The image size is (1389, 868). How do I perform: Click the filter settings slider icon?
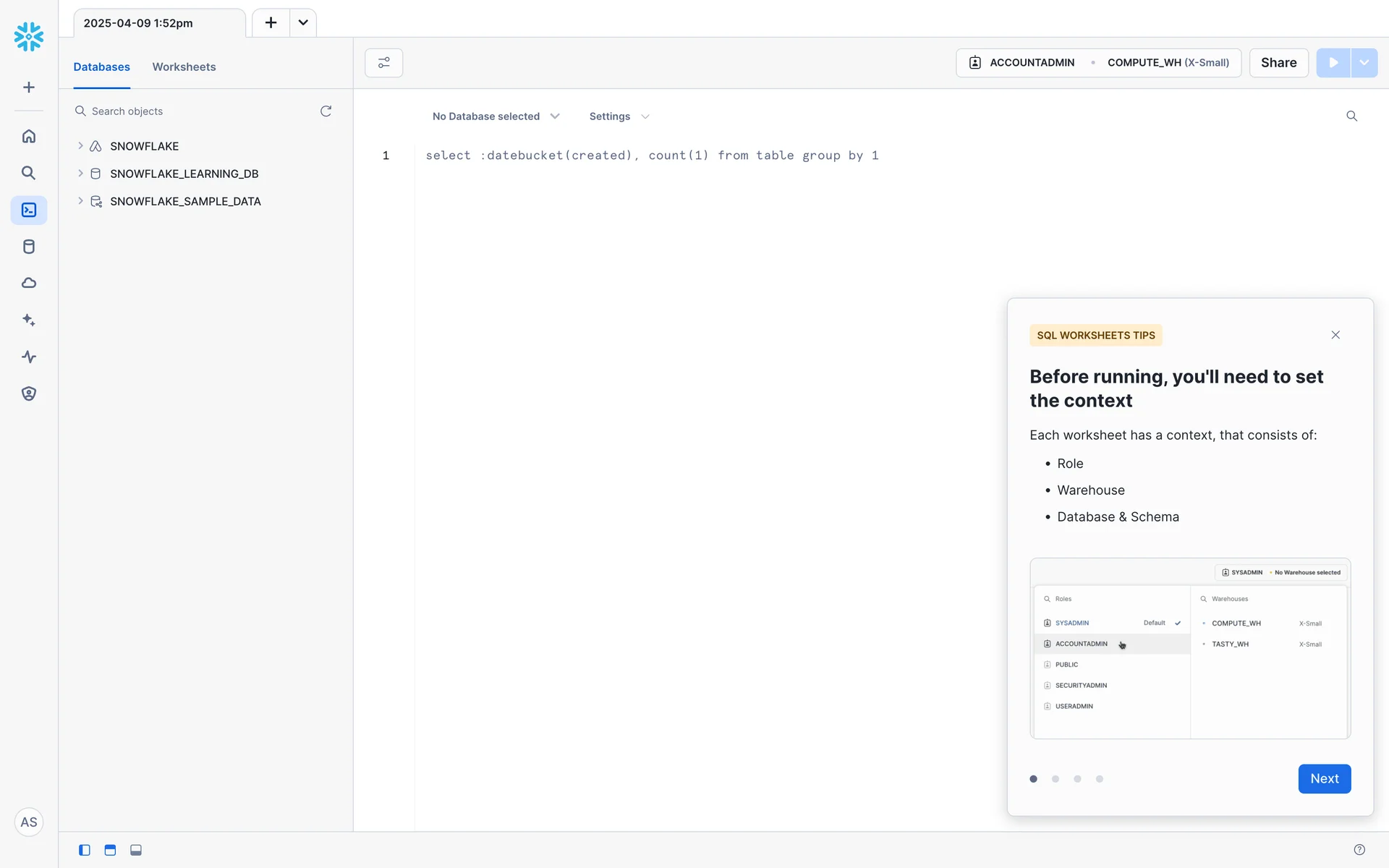(383, 63)
